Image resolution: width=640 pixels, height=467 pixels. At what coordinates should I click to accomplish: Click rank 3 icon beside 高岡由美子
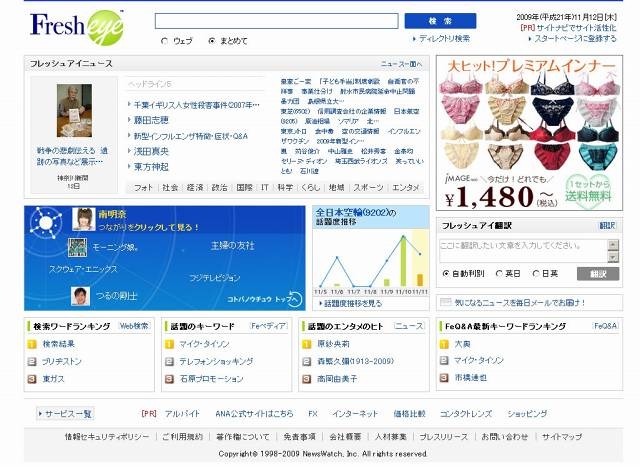point(307,379)
